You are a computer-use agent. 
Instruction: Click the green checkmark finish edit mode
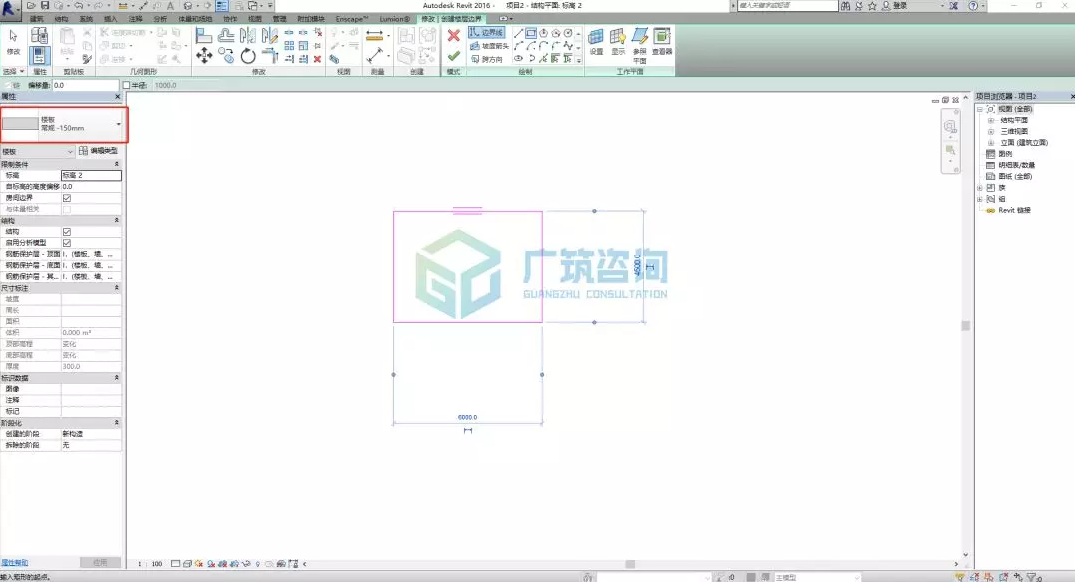pyautogui.click(x=453, y=56)
